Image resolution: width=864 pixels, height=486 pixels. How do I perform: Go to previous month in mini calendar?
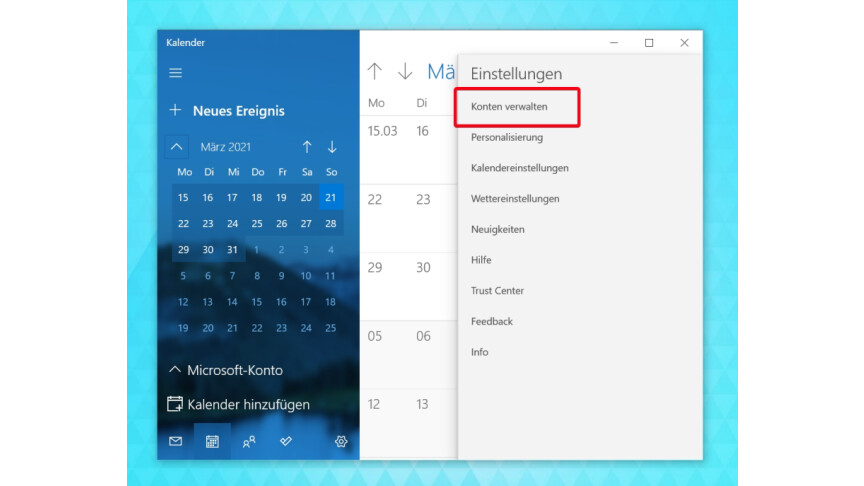point(307,147)
